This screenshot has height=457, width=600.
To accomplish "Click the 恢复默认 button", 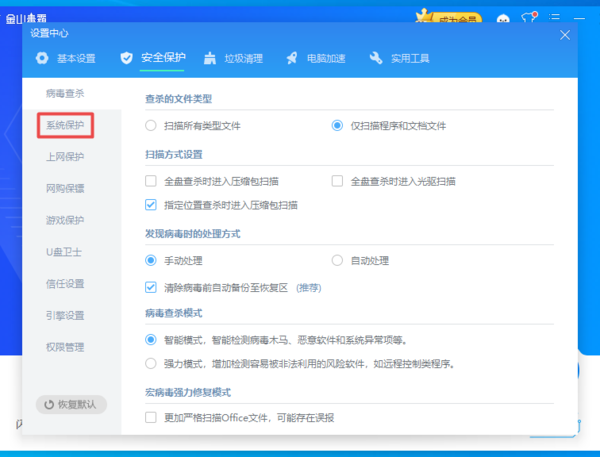I will tap(71, 405).
